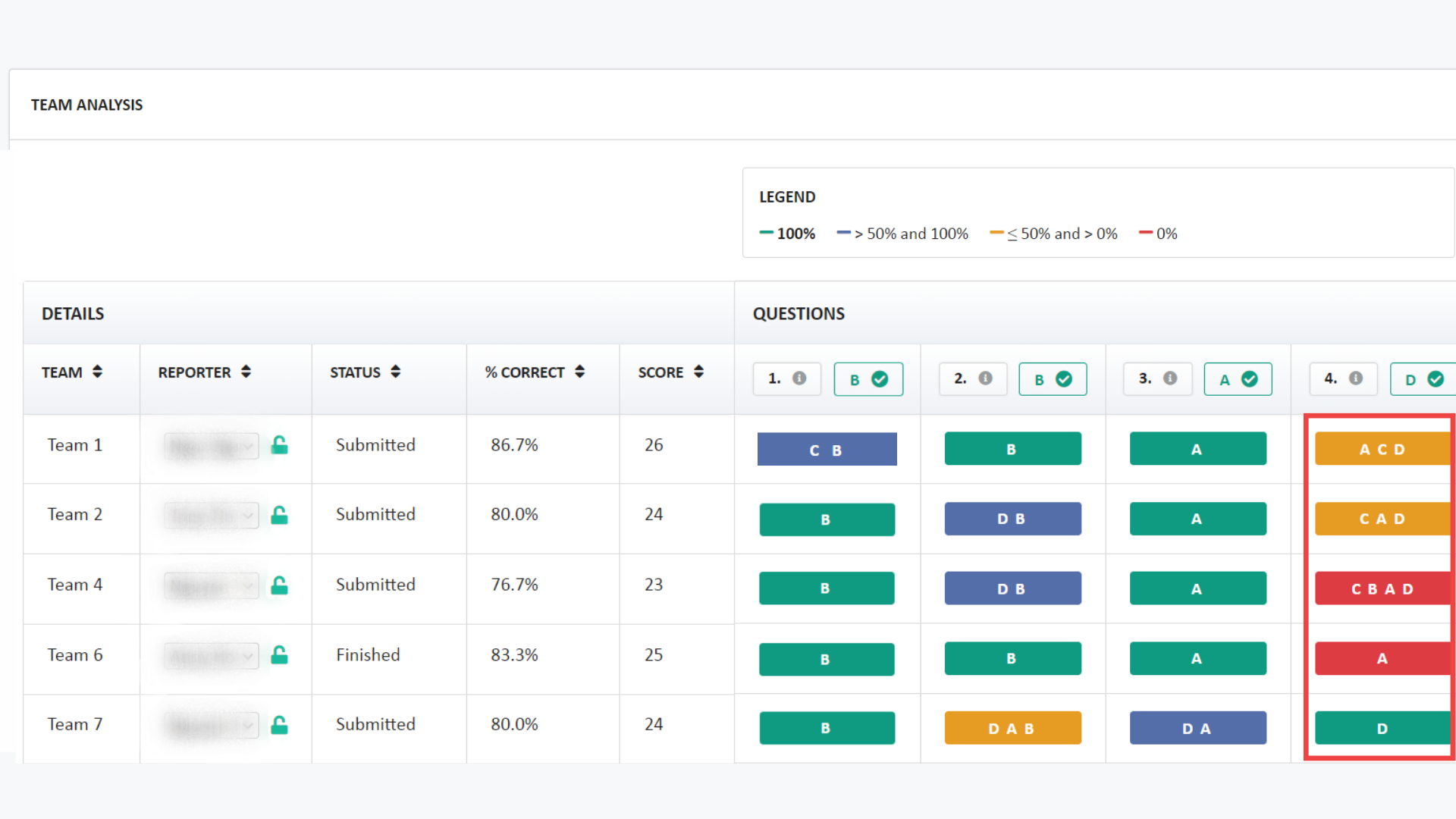This screenshot has height=819, width=1456.
Task: Click the info icon for question 1
Action: [801, 379]
